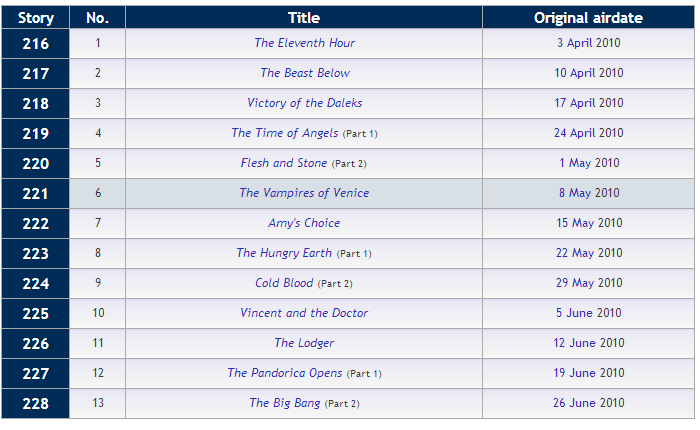Viewport: 700px width, 430px height.
Task: Click the Title column header
Action: click(304, 18)
